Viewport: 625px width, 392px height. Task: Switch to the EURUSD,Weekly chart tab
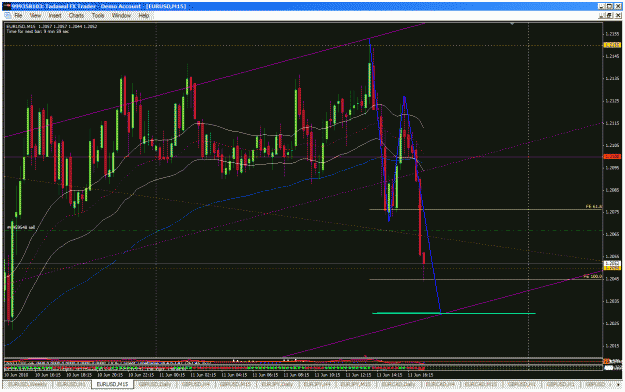[28, 384]
